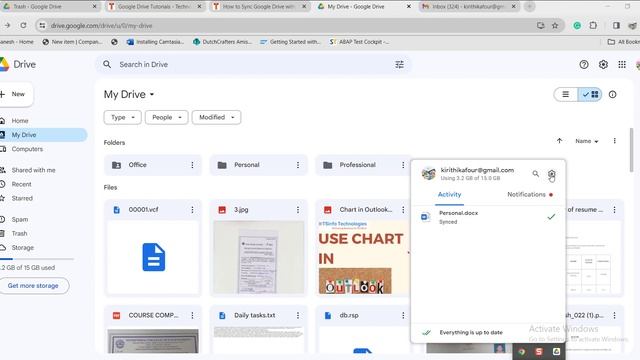This screenshot has height=360, width=640.
Task: Open more sort options menu
Action: (614, 141)
